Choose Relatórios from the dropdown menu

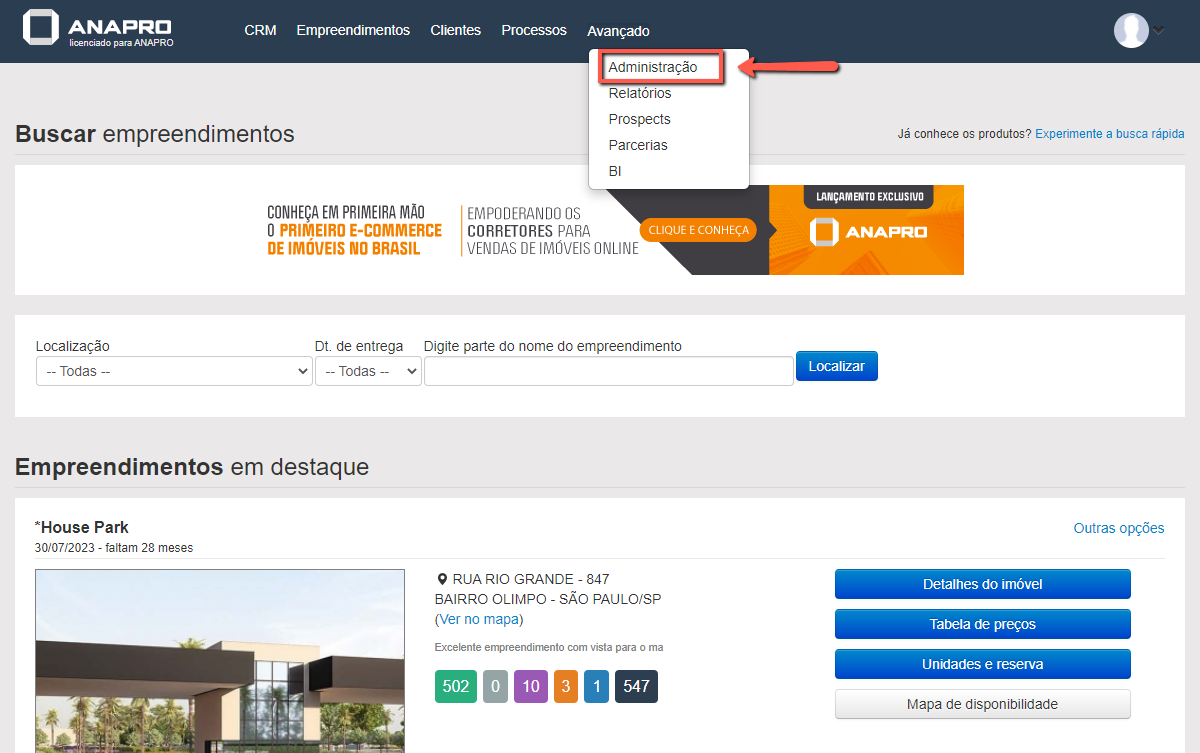(x=640, y=93)
